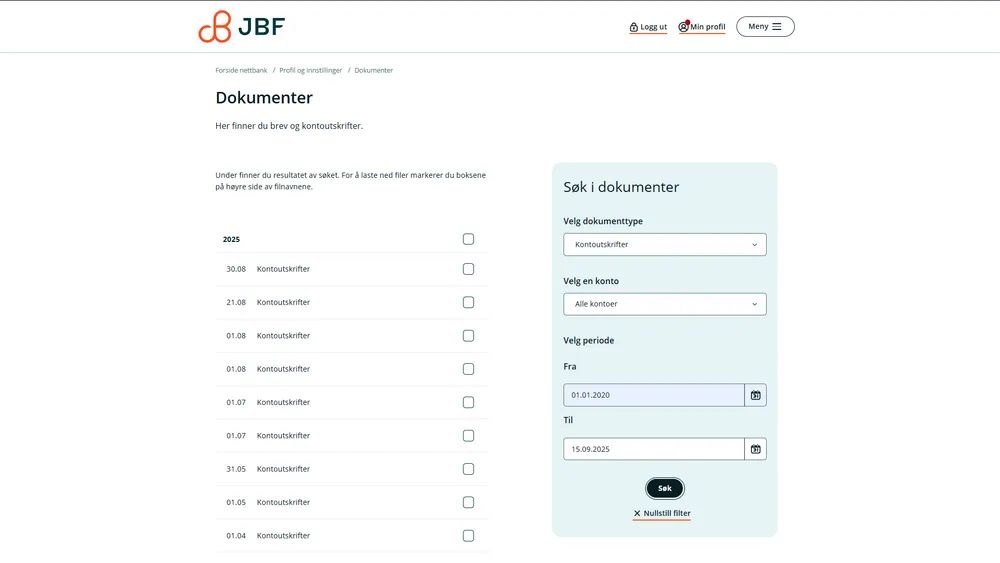
Task: Click the Logg ut link text
Action: coord(654,27)
